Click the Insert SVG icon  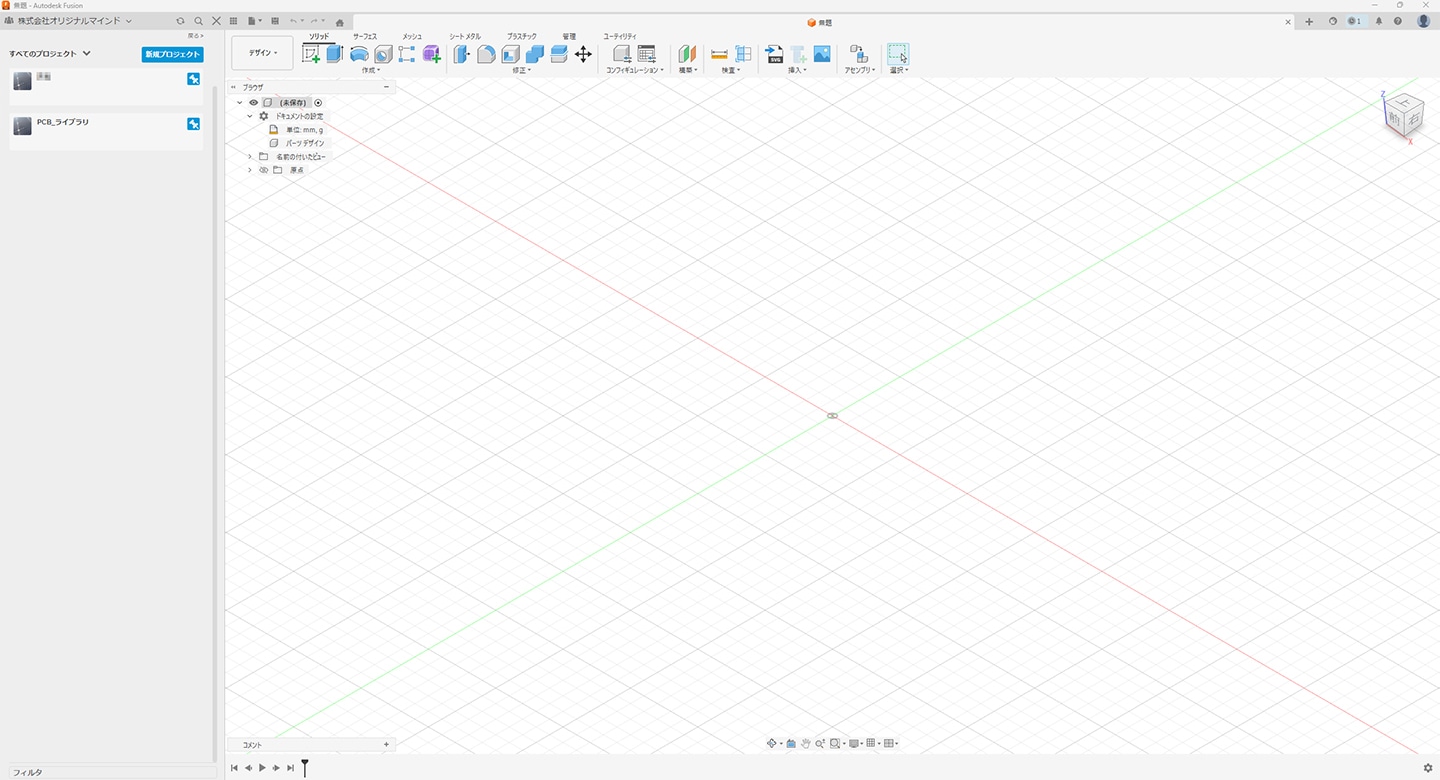point(774,54)
